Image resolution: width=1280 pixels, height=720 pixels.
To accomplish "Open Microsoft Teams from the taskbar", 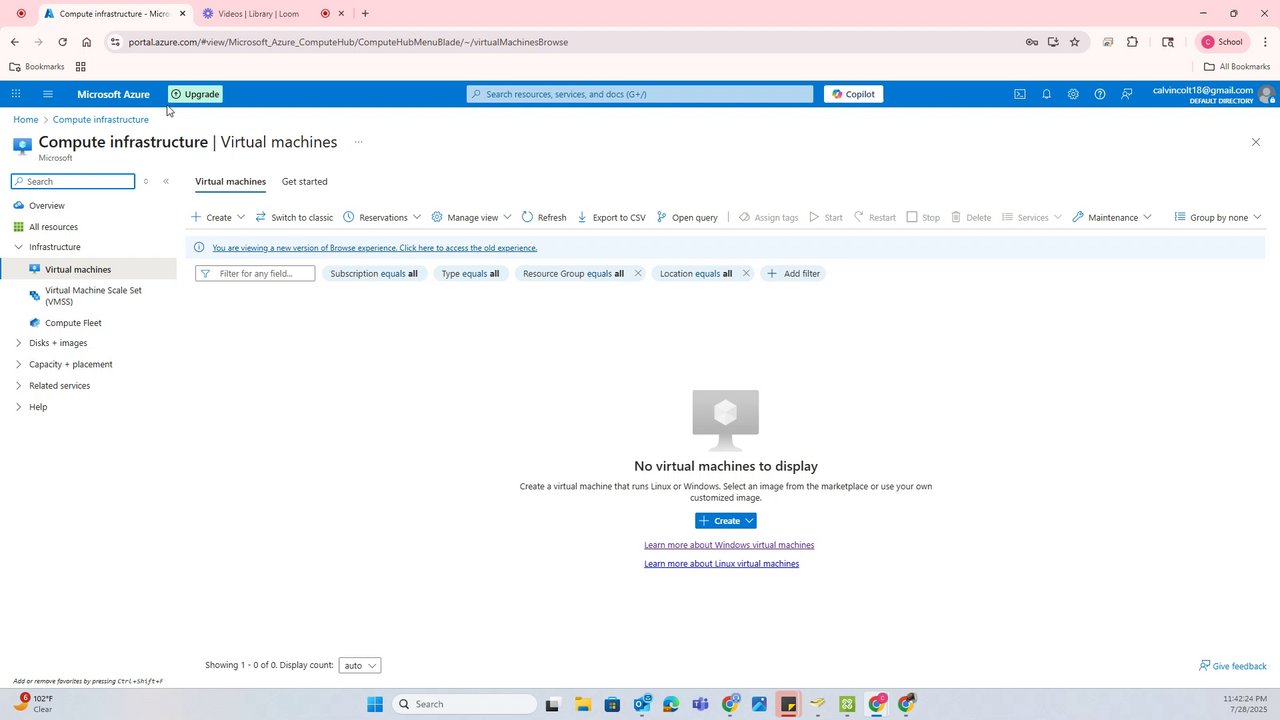I will coord(700,704).
